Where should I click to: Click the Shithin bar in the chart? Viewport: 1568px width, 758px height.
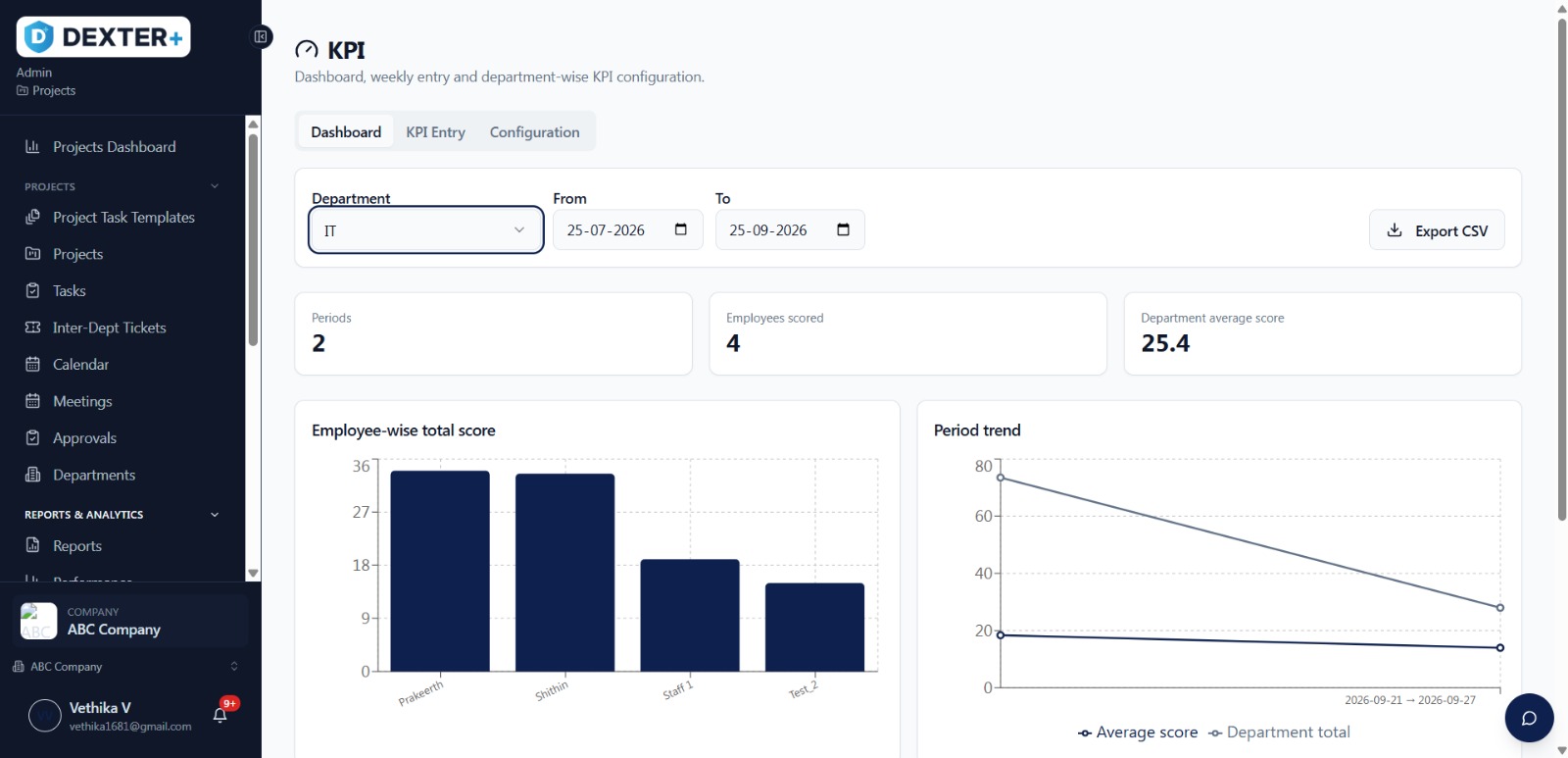click(x=565, y=573)
